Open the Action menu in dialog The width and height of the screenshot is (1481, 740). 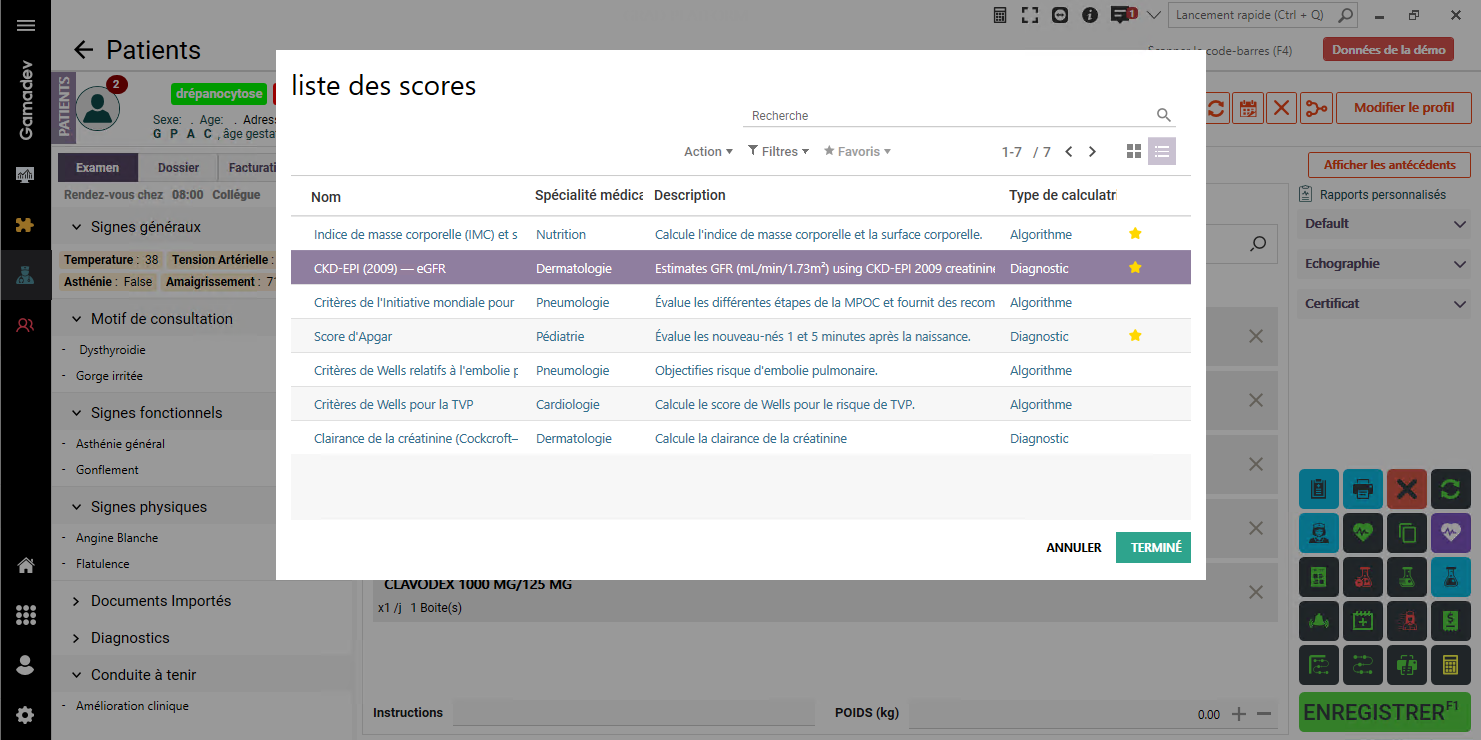point(708,152)
